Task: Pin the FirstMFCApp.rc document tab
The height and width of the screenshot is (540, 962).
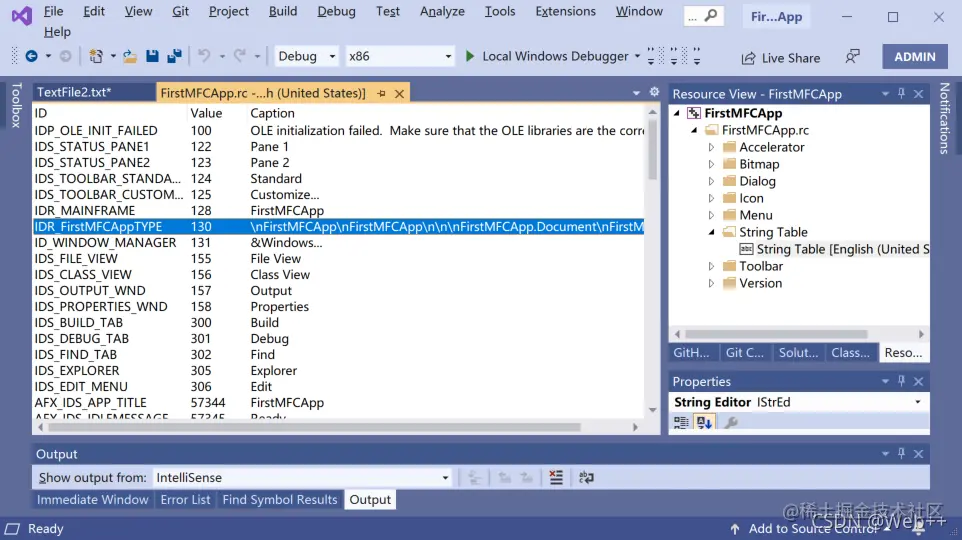Action: tap(382, 93)
